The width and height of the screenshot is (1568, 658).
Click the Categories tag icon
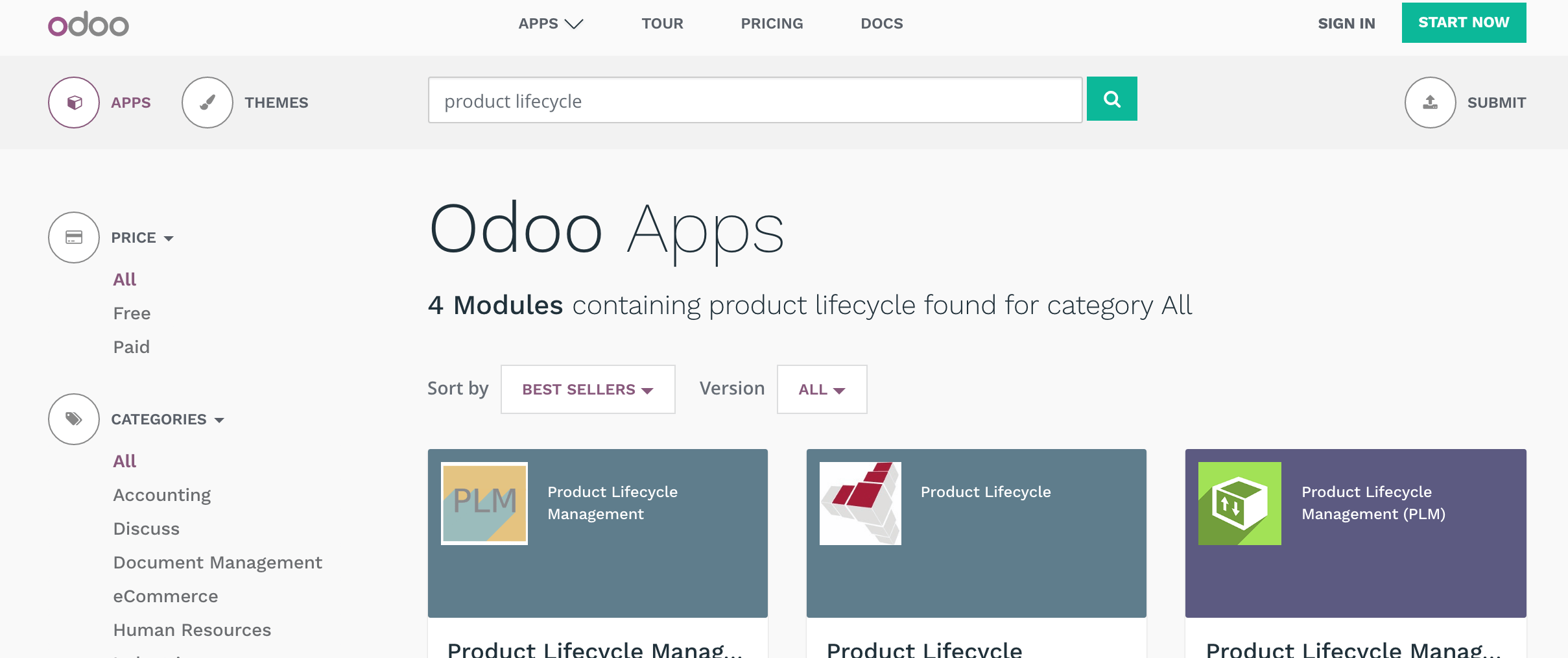pyautogui.click(x=74, y=419)
